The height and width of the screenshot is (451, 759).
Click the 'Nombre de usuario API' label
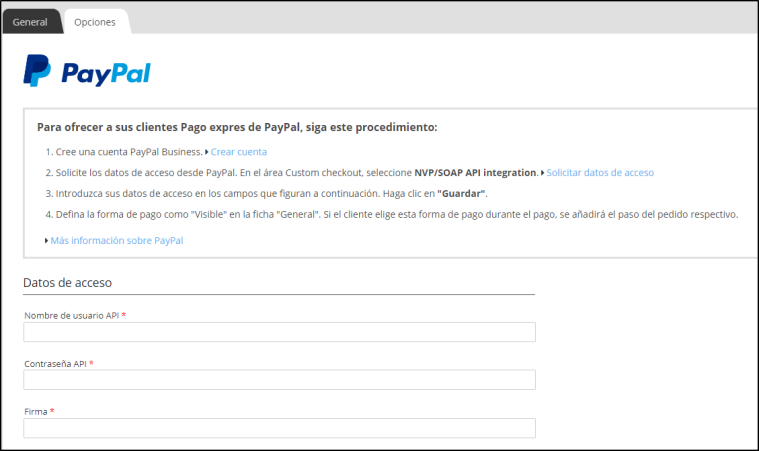[x=72, y=316]
